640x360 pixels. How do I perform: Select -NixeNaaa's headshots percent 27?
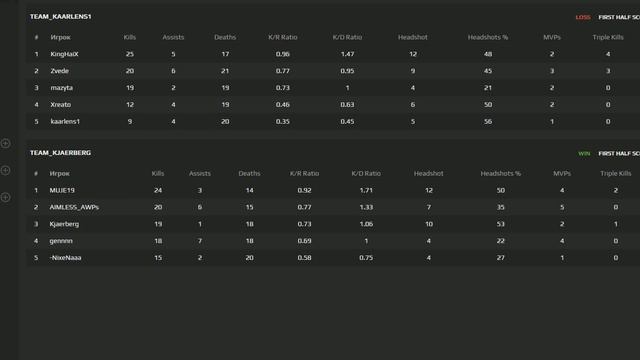point(500,258)
